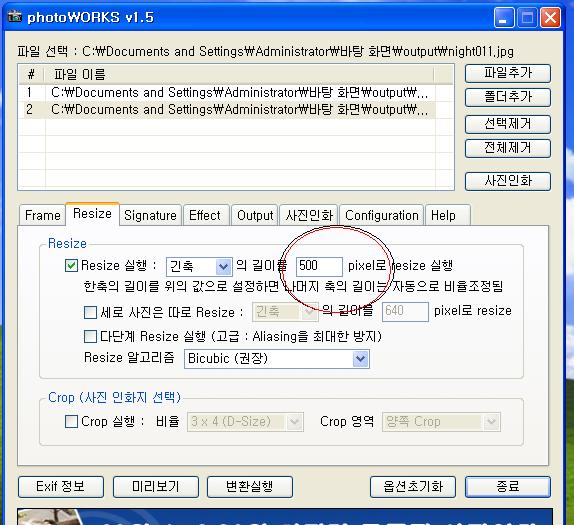Switch to the Signature tab
574x525 pixels.
point(150,215)
